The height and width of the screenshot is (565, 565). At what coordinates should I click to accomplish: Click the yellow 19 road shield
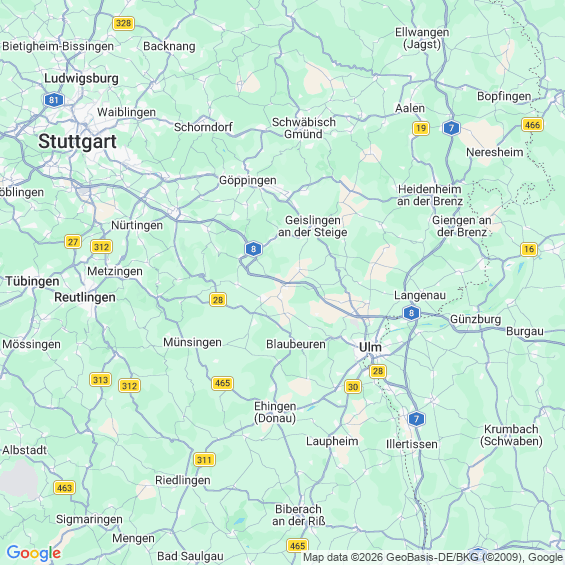(x=421, y=128)
